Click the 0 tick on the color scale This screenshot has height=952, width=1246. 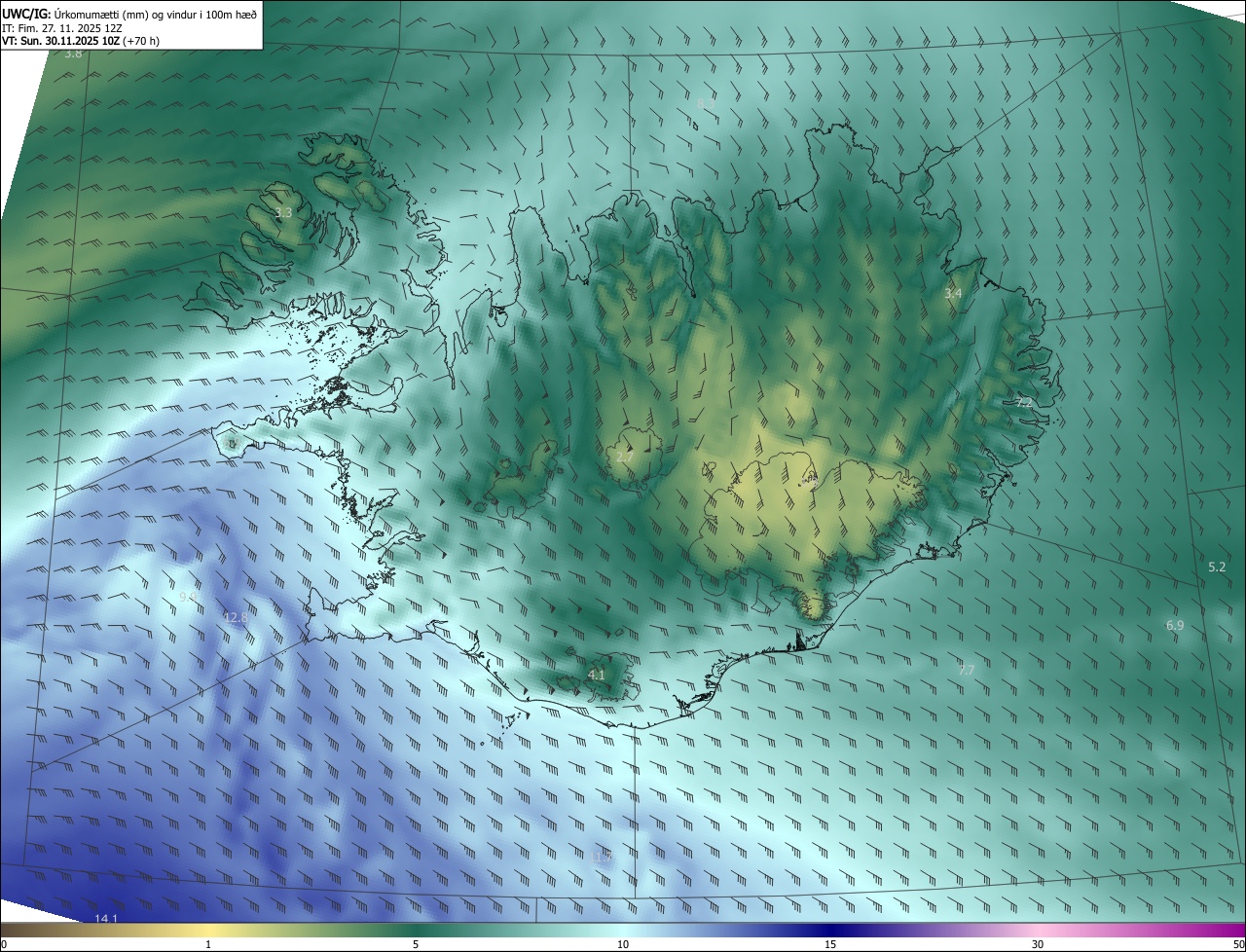(x=4, y=944)
